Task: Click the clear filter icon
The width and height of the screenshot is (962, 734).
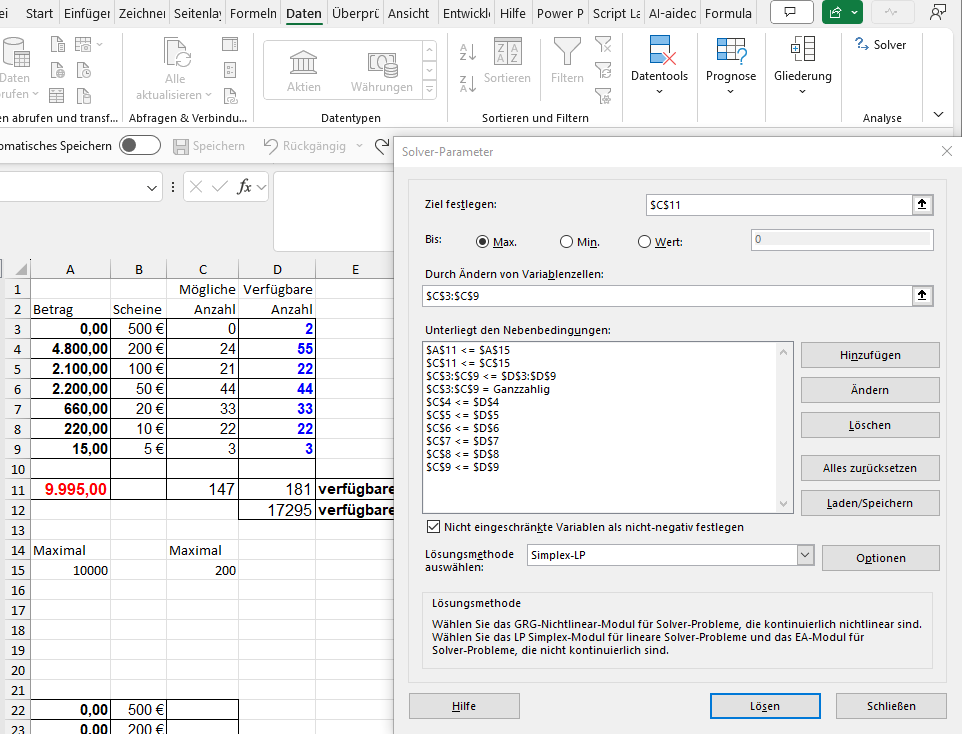Action: coord(603,44)
